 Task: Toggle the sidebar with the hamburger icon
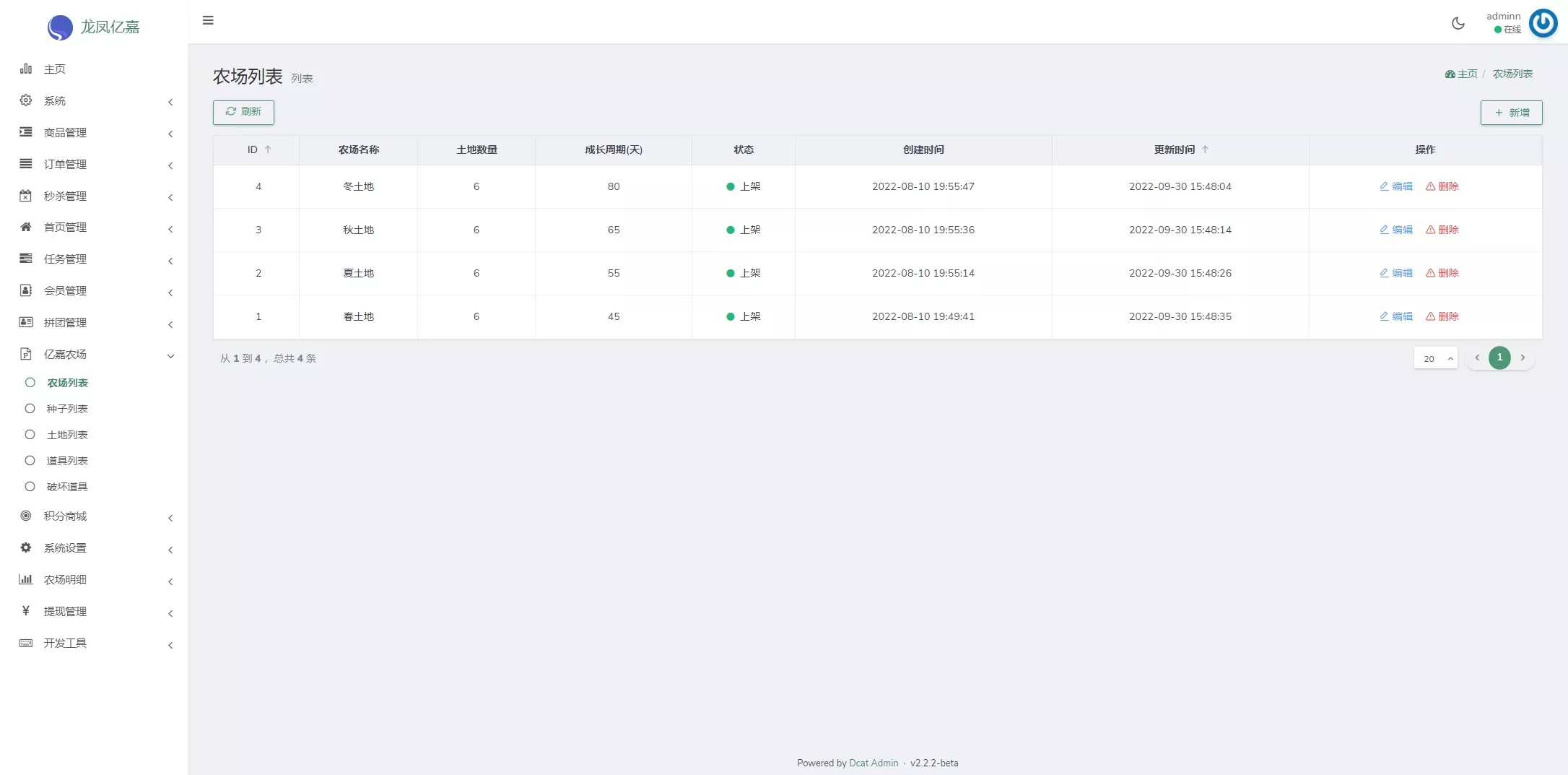[208, 20]
